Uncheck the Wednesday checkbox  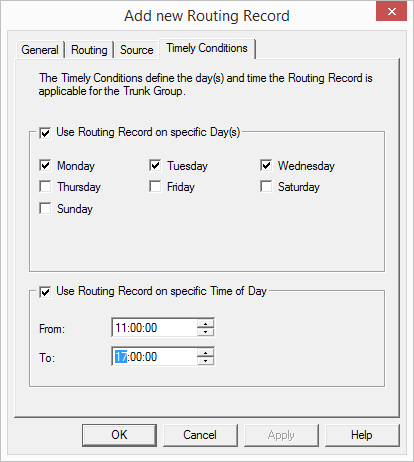(x=266, y=165)
